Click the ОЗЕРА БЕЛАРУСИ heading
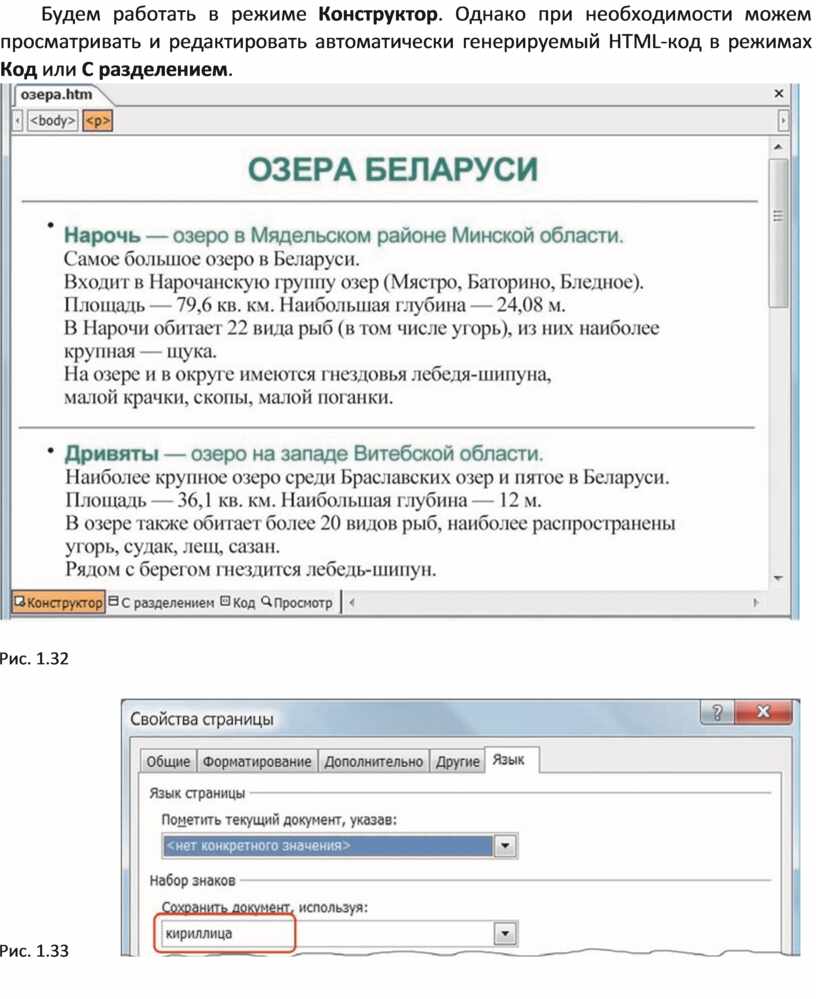This screenshot has width=816, height=999. (392, 169)
